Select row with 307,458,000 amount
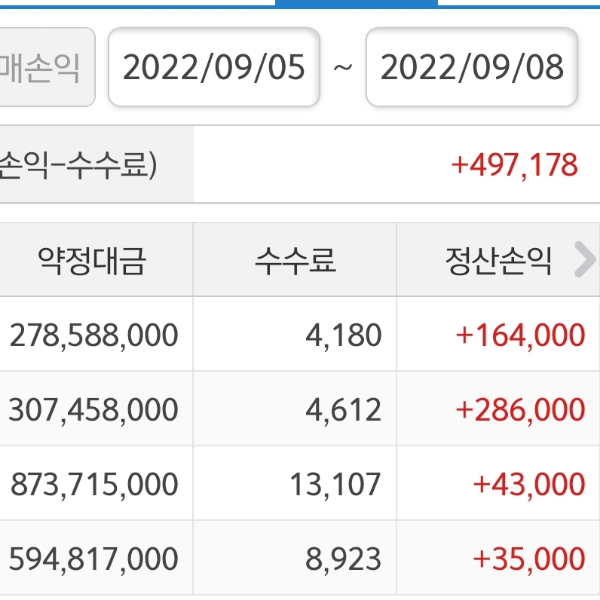This screenshot has width=600, height=600. [x=94, y=409]
